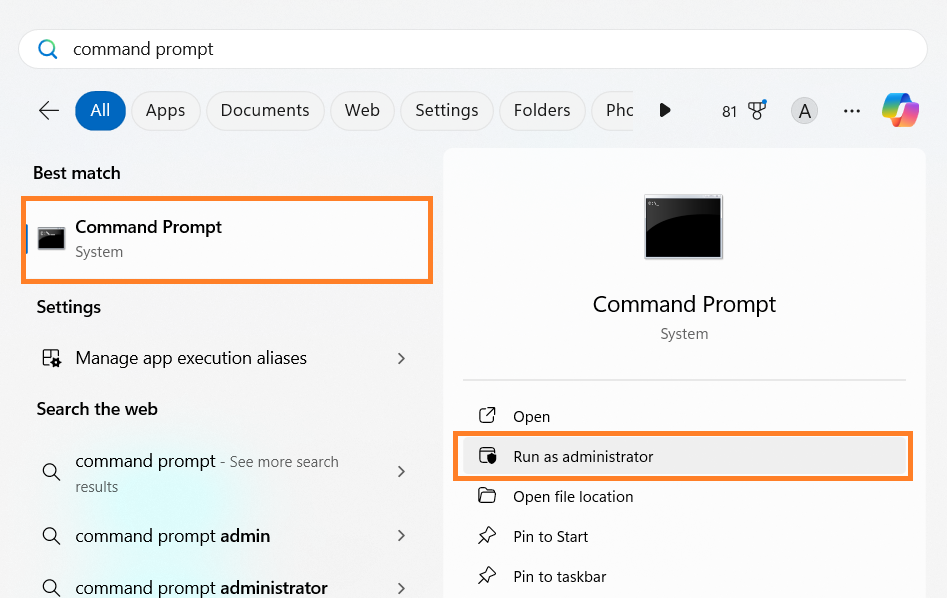This screenshot has width=947, height=598.
Task: Switch to the Apps filter tab
Action: coord(165,111)
